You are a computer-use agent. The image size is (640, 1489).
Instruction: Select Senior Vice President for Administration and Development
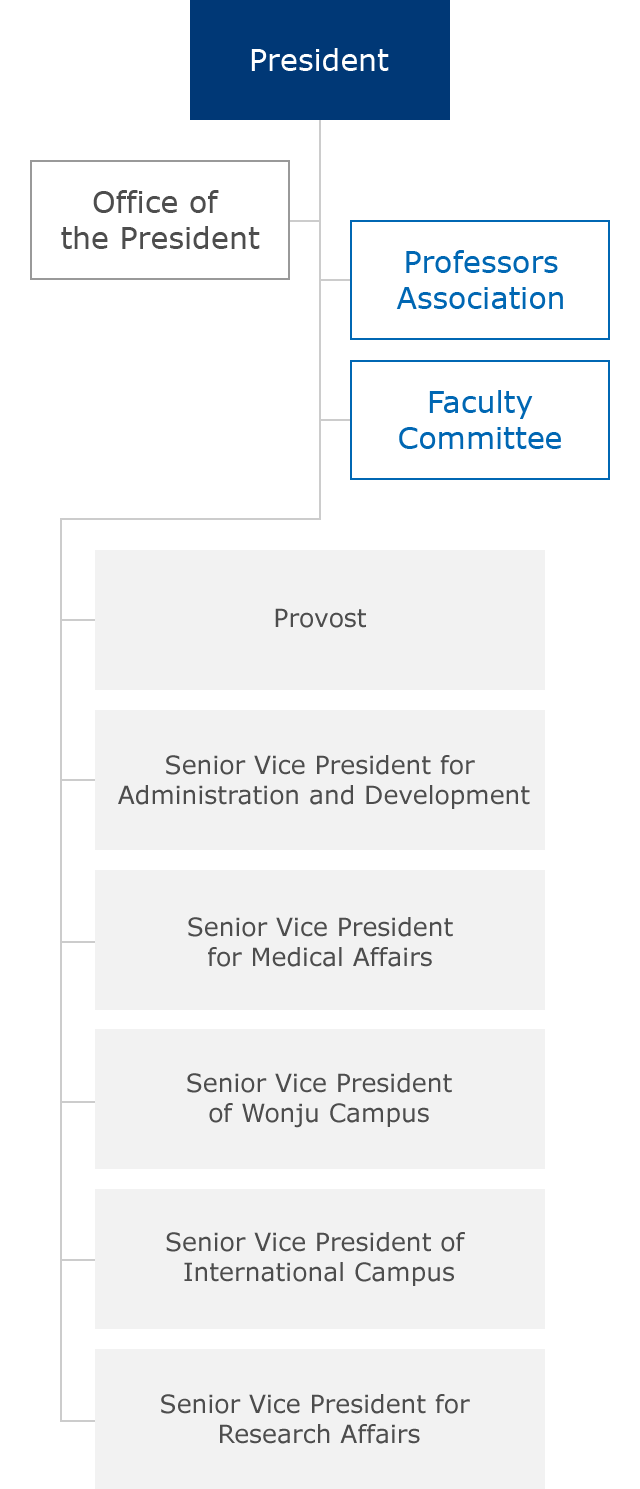pyautogui.click(x=320, y=780)
